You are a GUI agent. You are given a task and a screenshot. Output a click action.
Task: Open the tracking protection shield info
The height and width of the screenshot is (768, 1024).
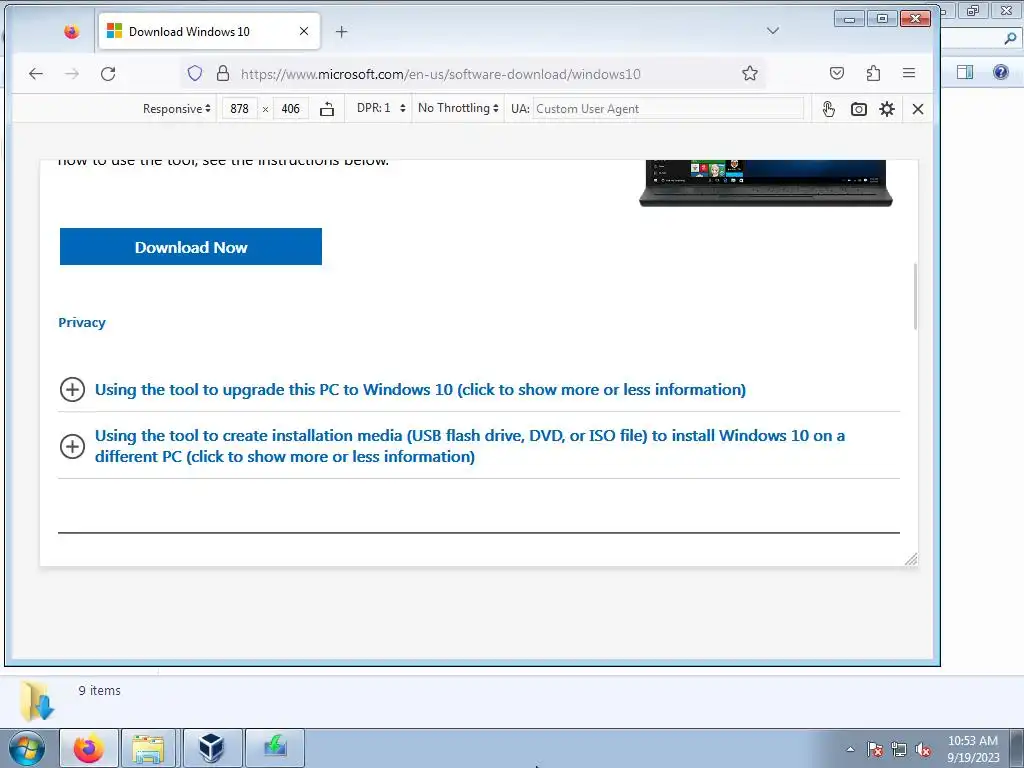click(195, 73)
